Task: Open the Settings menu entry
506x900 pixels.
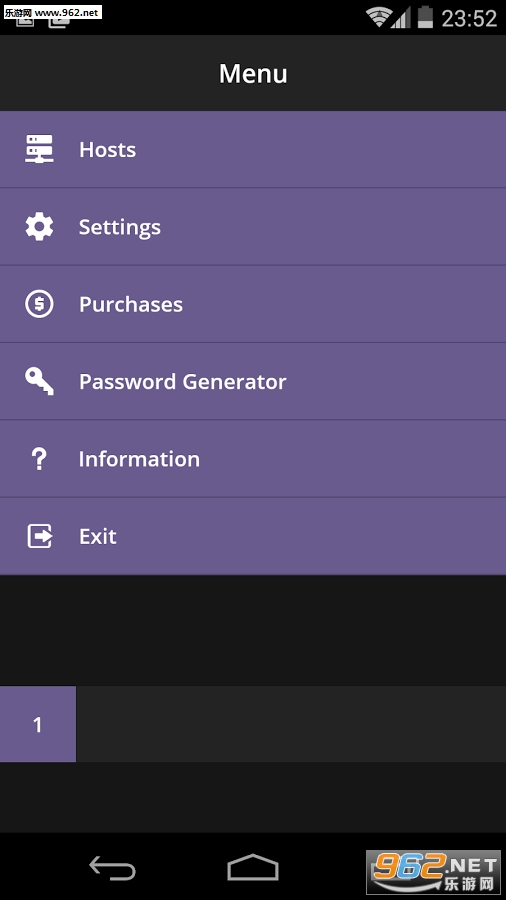Action: (x=253, y=227)
